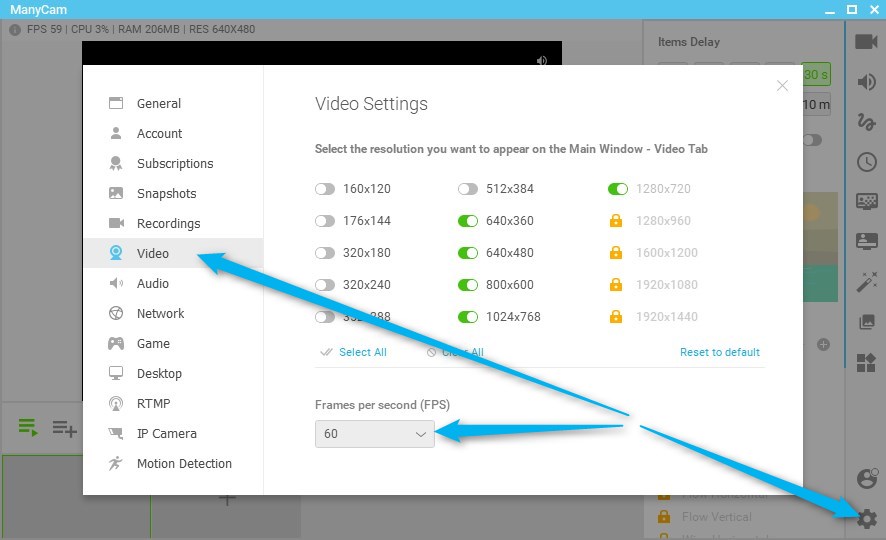Image resolution: width=886 pixels, height=540 pixels.
Task: Click the add to playlist icon
Action: (65, 428)
